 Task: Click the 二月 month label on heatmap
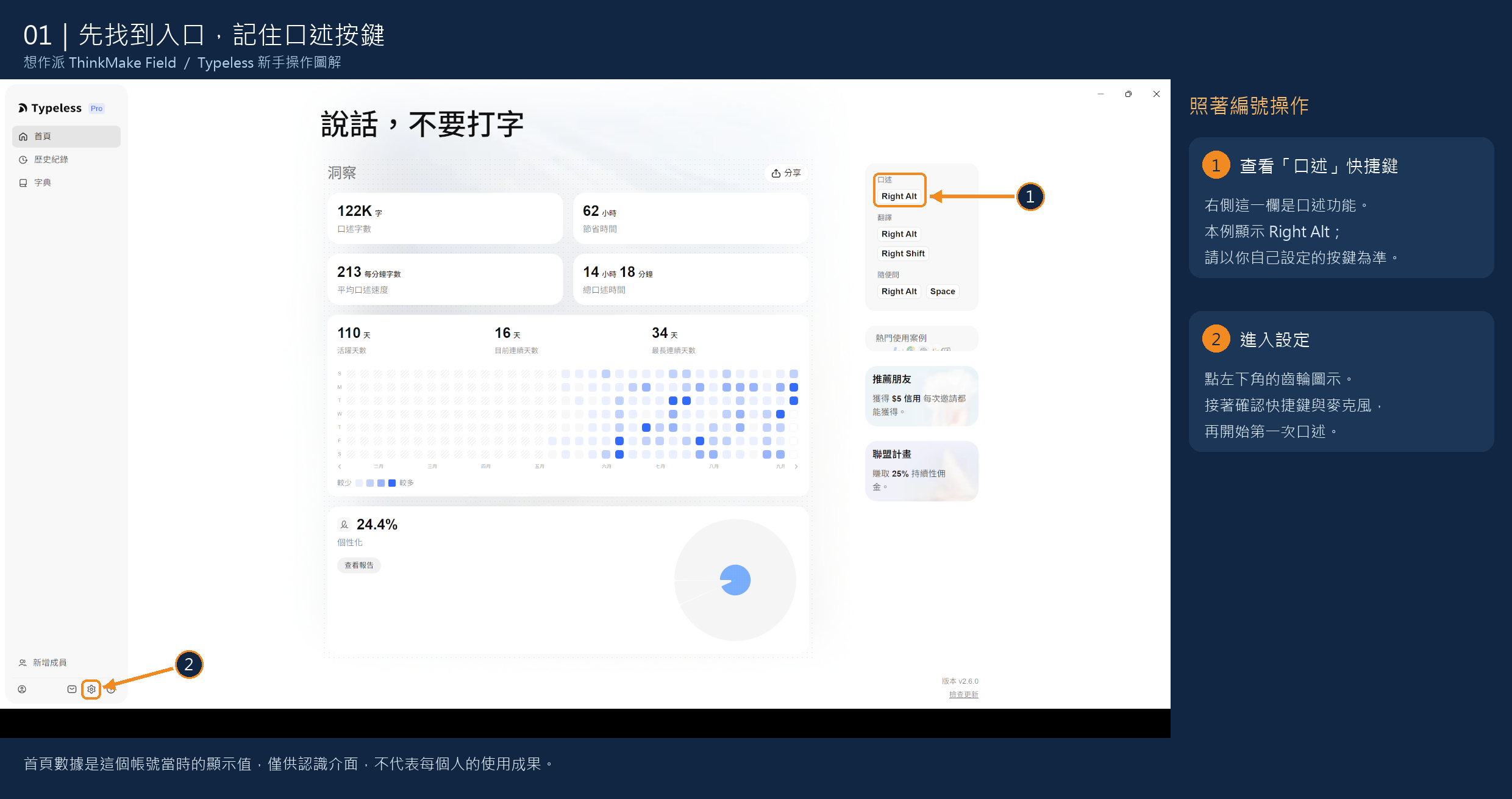pos(379,467)
